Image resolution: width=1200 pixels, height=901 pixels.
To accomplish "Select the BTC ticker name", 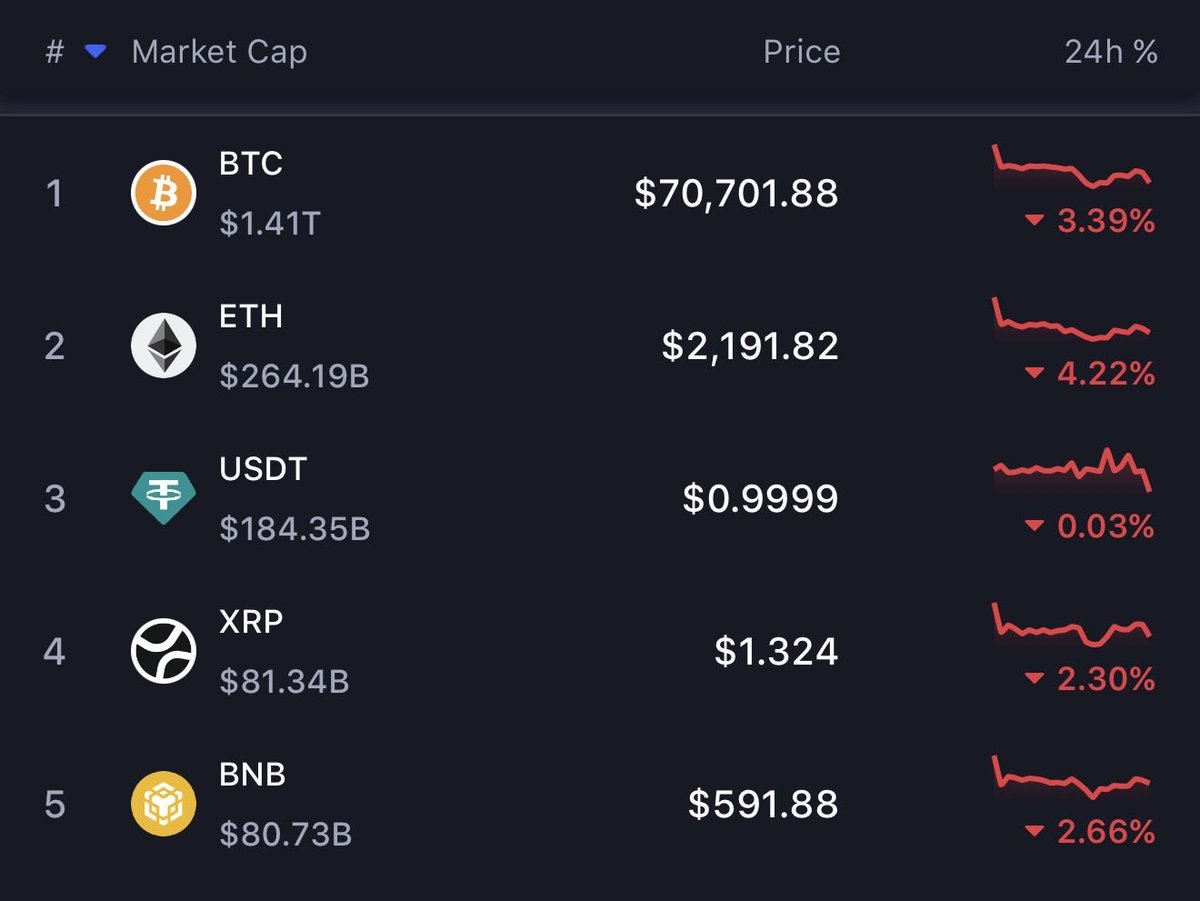I will click(251, 163).
